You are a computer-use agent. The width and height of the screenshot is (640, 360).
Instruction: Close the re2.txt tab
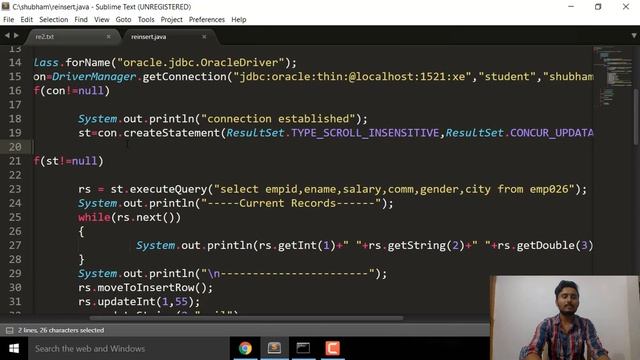click(109, 37)
